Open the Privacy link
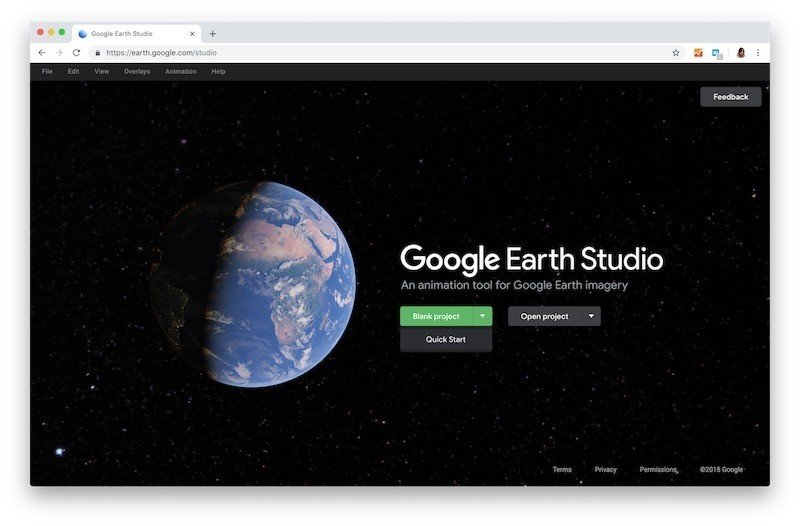 coord(606,469)
